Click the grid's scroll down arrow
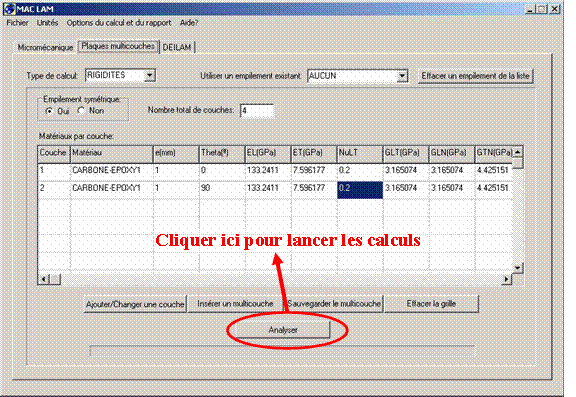 pos(517,268)
